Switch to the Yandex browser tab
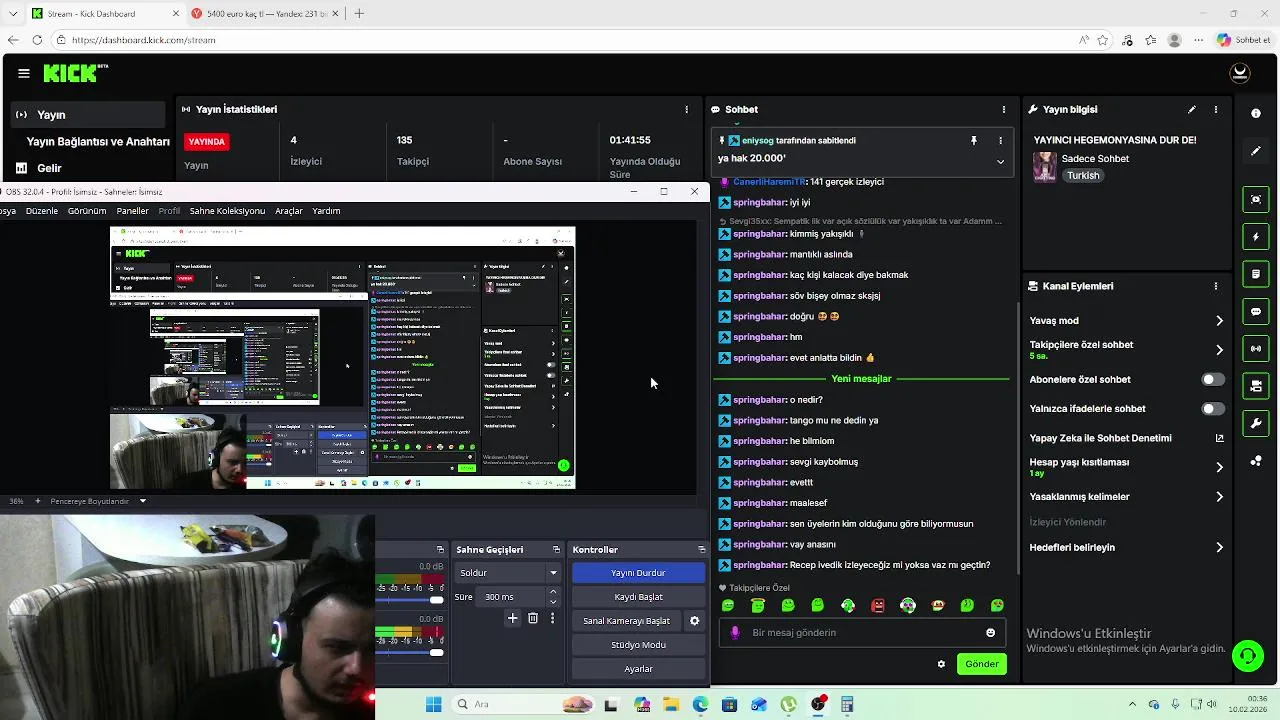1280x720 pixels. tap(265, 13)
